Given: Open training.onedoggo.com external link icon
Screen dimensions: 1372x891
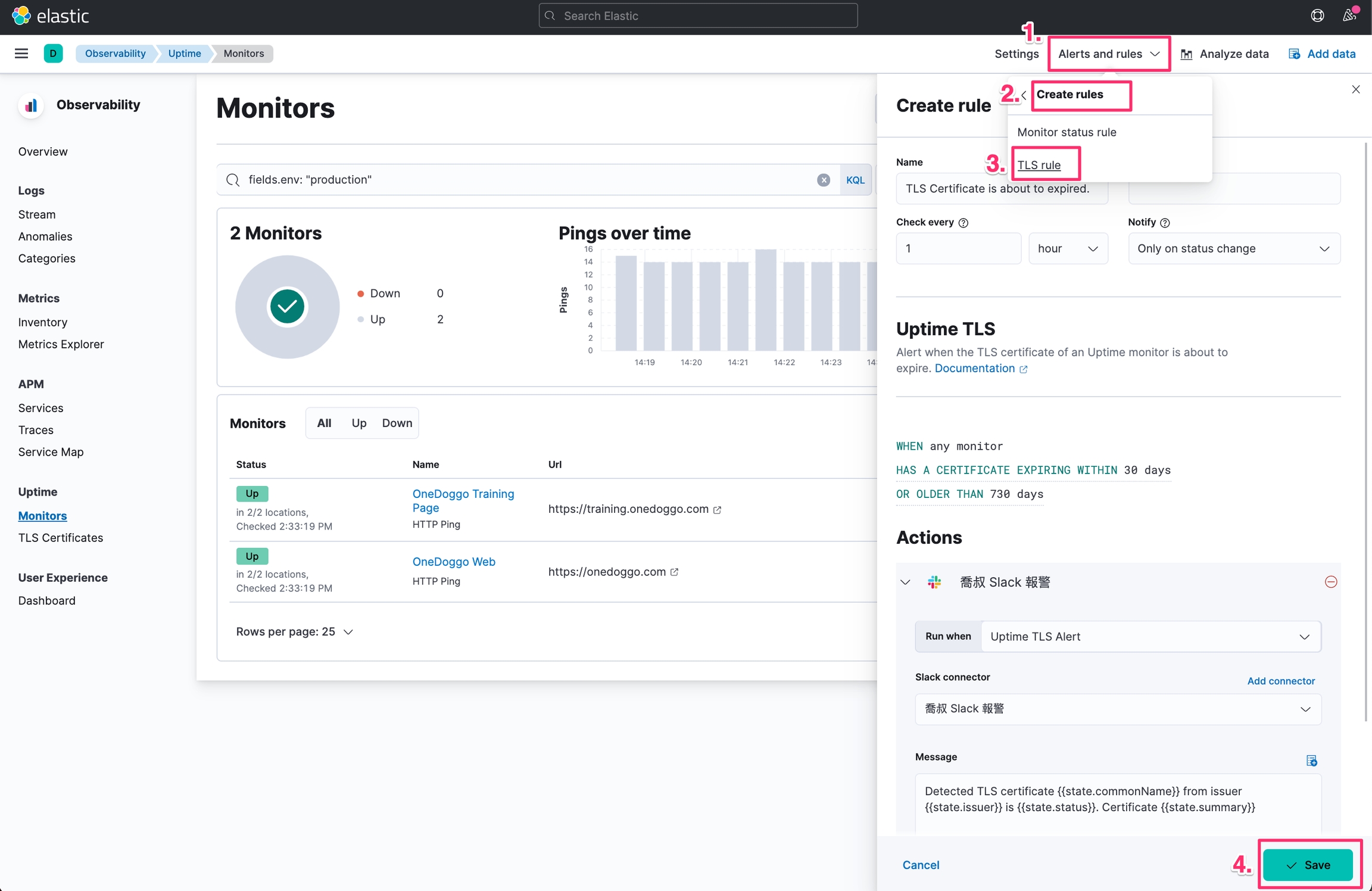Looking at the screenshot, I should (718, 510).
